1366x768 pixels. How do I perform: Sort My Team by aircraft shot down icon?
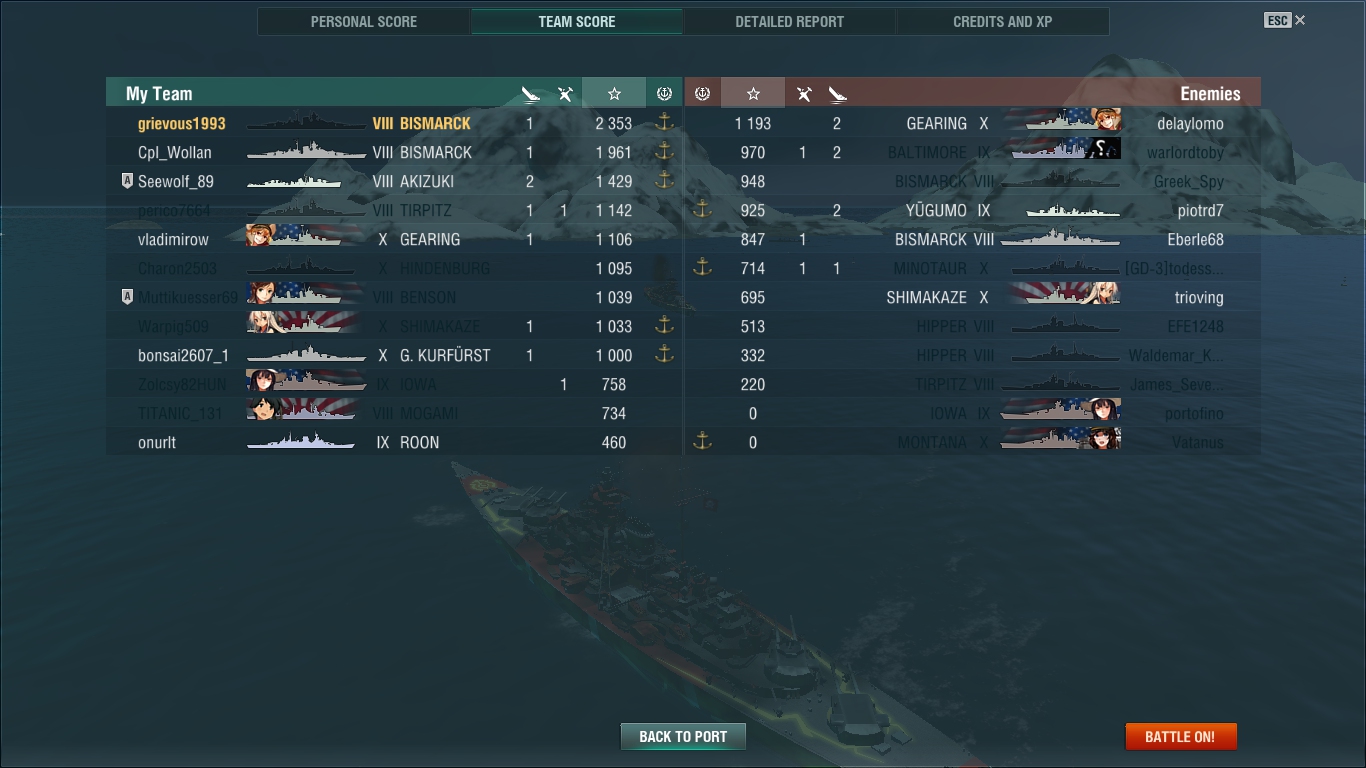pyautogui.click(x=565, y=94)
